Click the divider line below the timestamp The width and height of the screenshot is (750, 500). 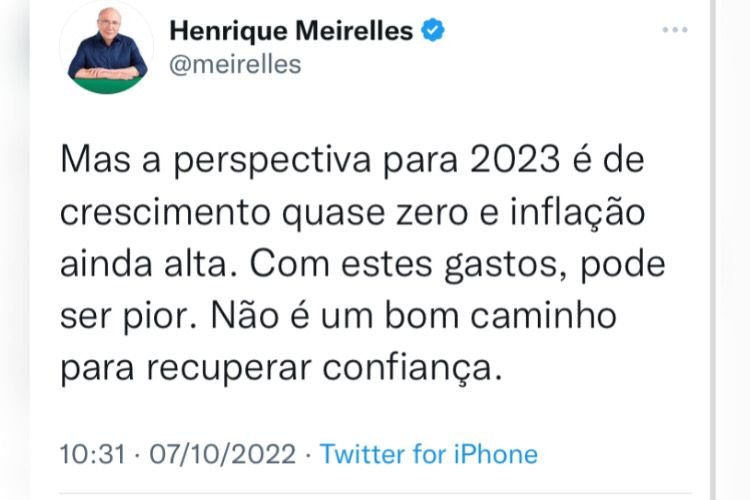[375, 493]
